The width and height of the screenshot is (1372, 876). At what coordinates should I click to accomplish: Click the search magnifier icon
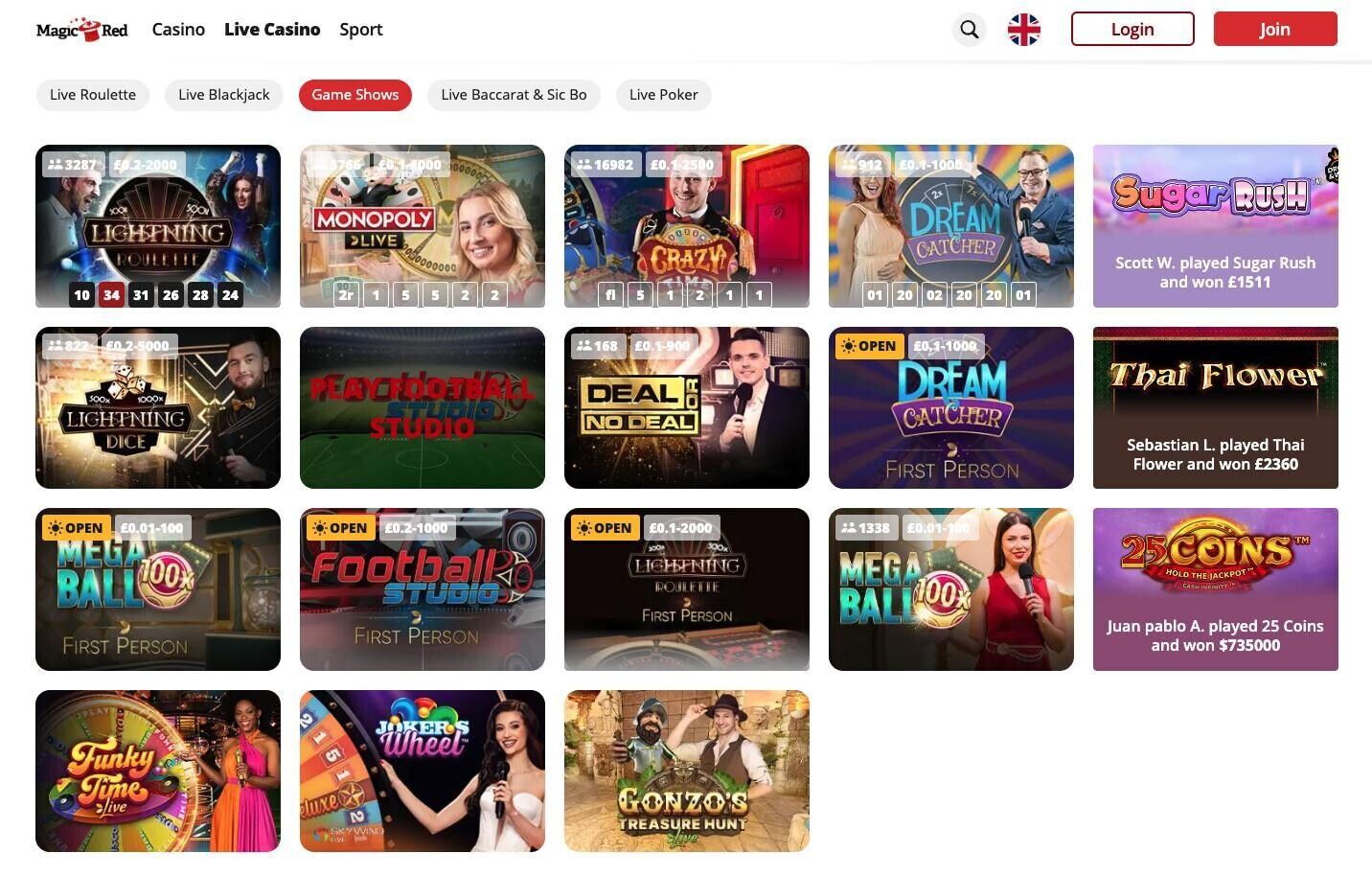pos(970,30)
